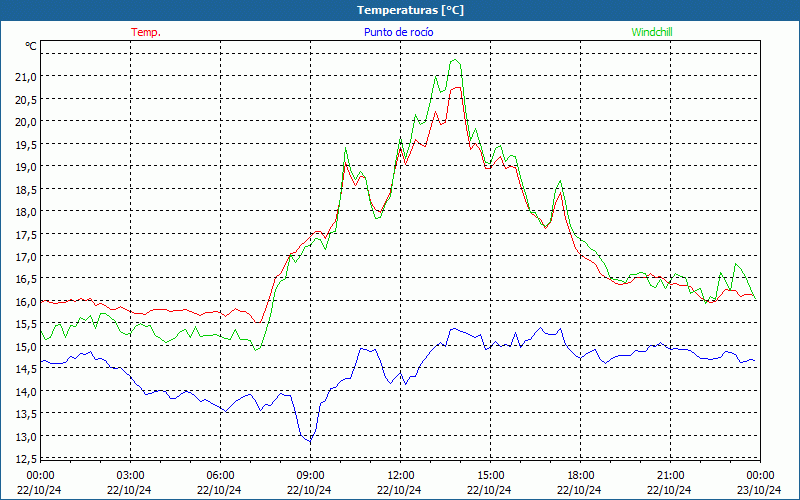Click the 06:00 time axis label
Viewport: 800px width, 500px height.
(x=220, y=475)
